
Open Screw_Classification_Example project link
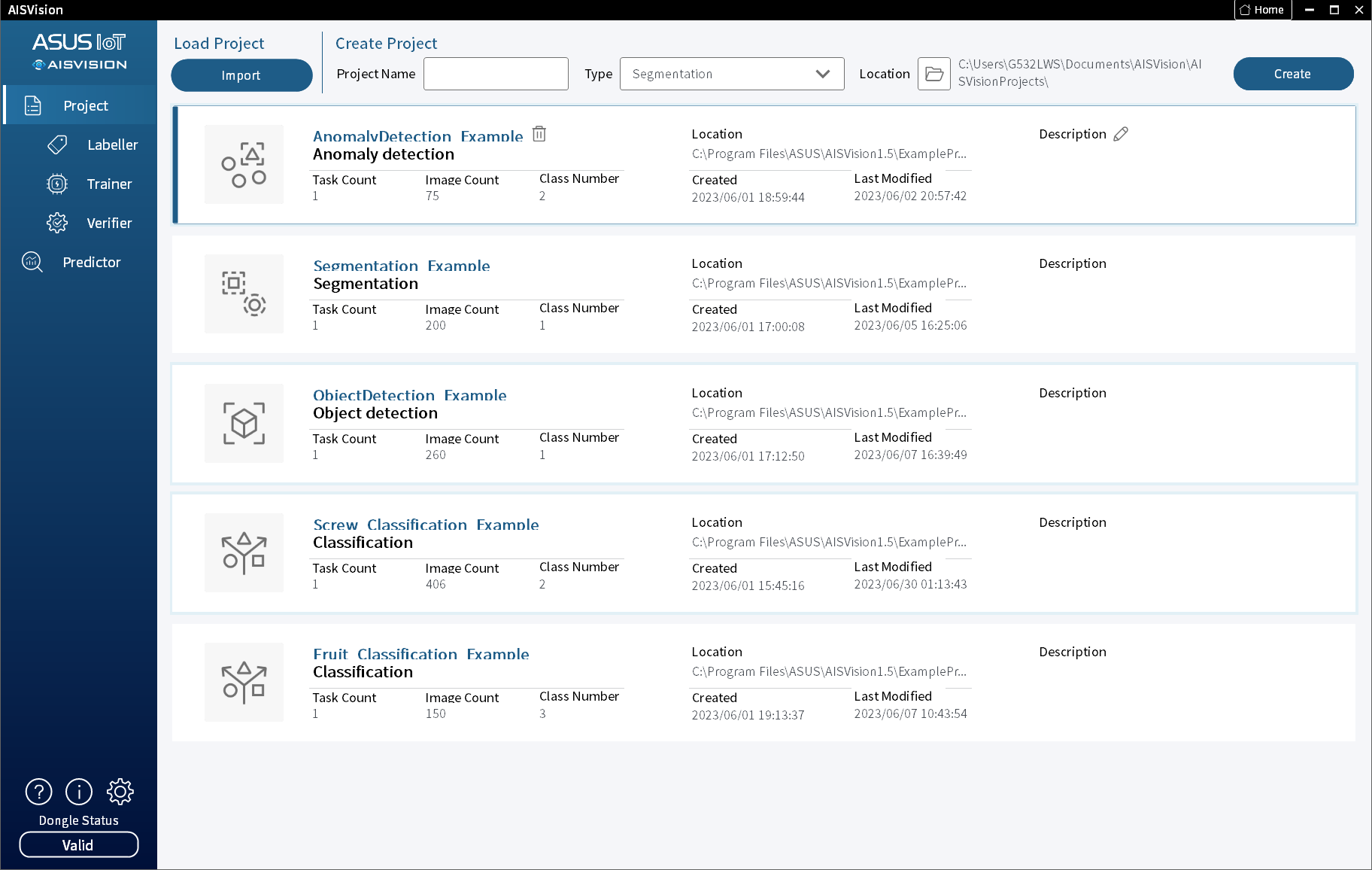[x=426, y=525]
